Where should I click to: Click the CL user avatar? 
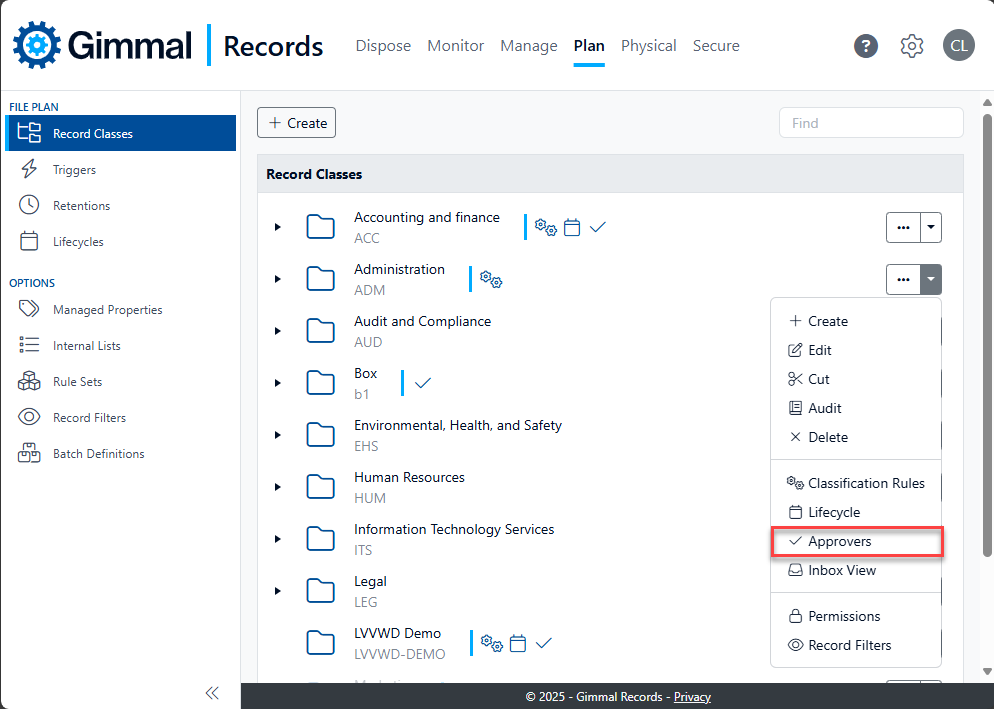[x=959, y=46]
